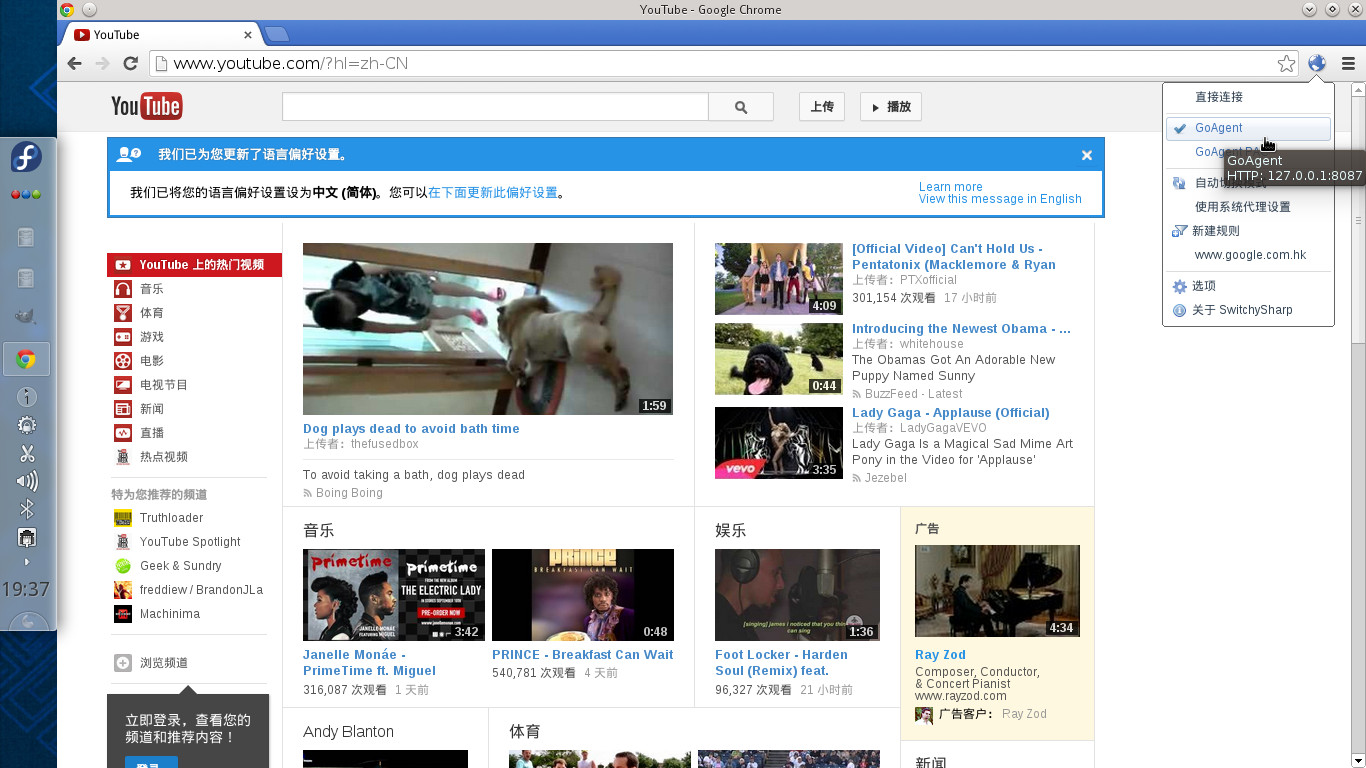Click the scissors clipboard icon in dock
Viewport: 1366px width, 768px height.
pyautogui.click(x=27, y=454)
